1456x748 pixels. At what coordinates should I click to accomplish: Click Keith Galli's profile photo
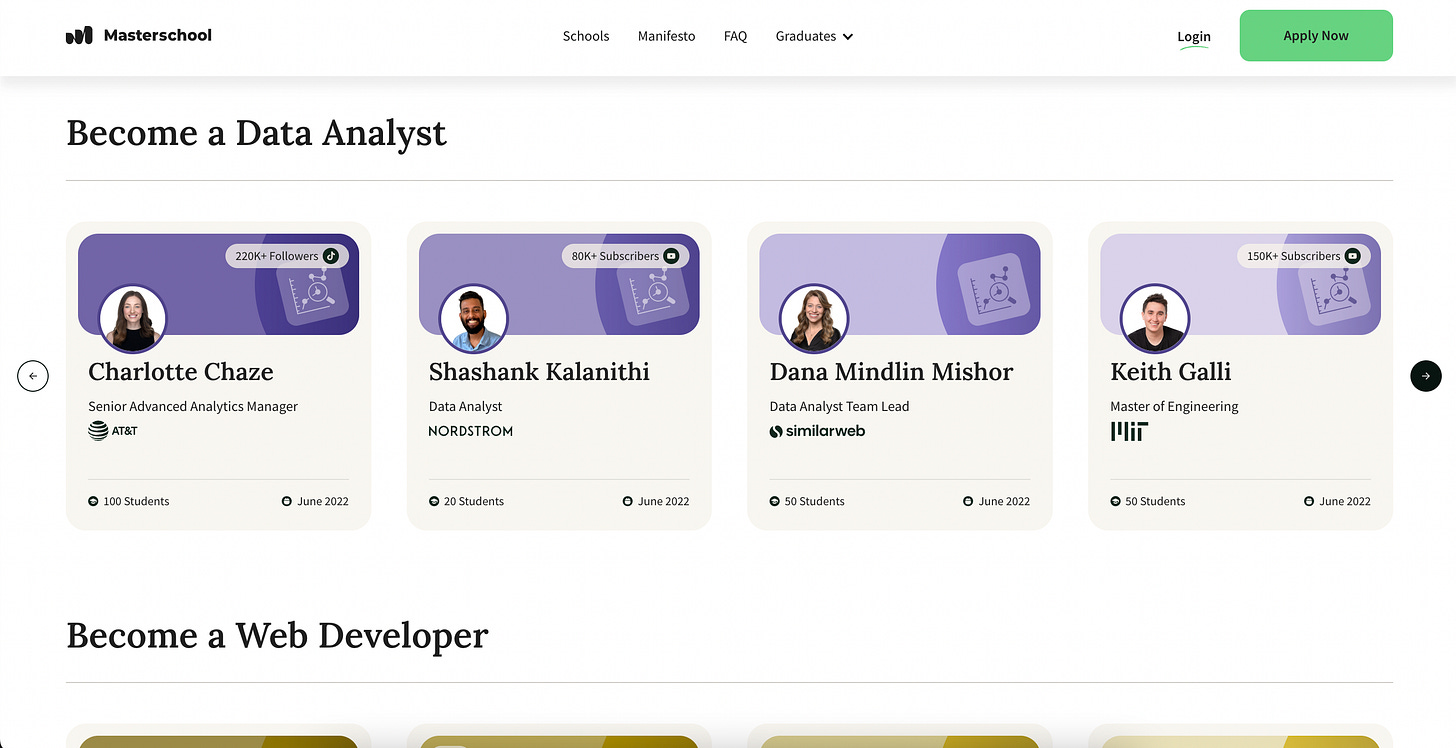(1155, 319)
